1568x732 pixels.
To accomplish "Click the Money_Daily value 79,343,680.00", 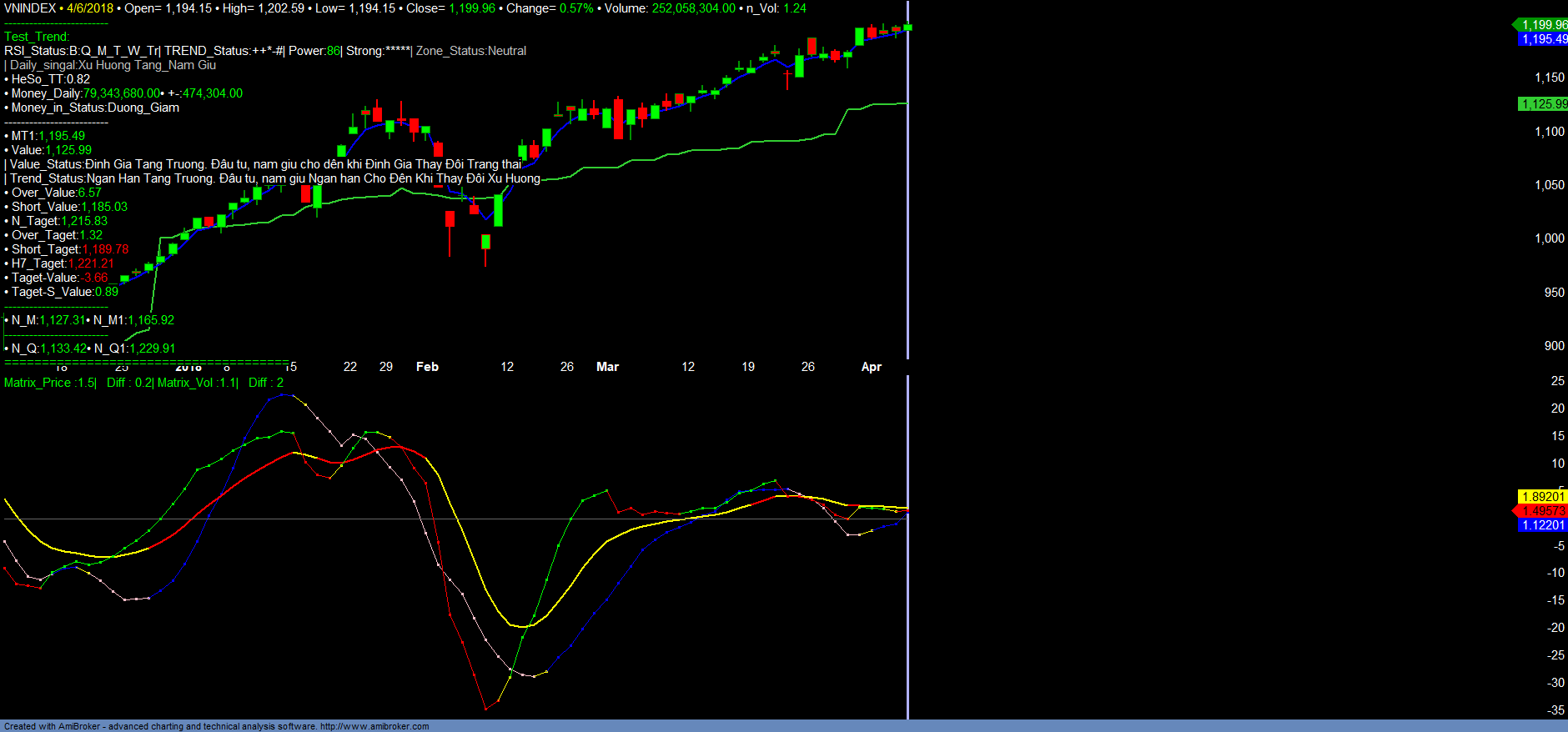I will [121, 93].
